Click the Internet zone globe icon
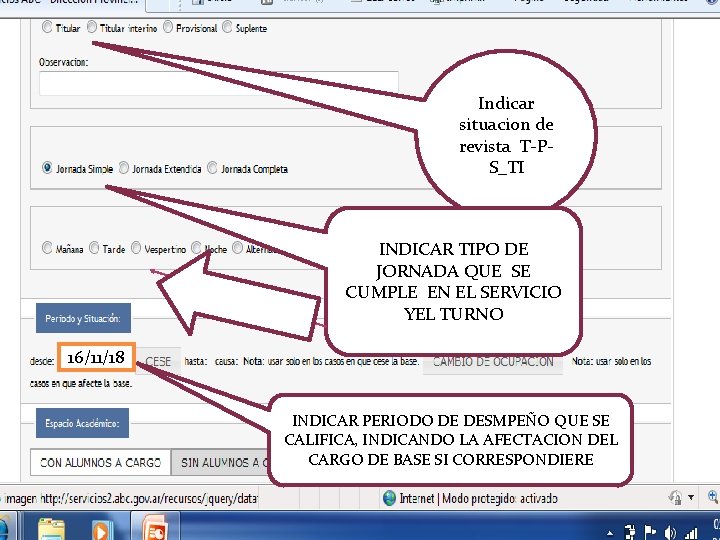This screenshot has height=540, width=720. (x=389, y=499)
